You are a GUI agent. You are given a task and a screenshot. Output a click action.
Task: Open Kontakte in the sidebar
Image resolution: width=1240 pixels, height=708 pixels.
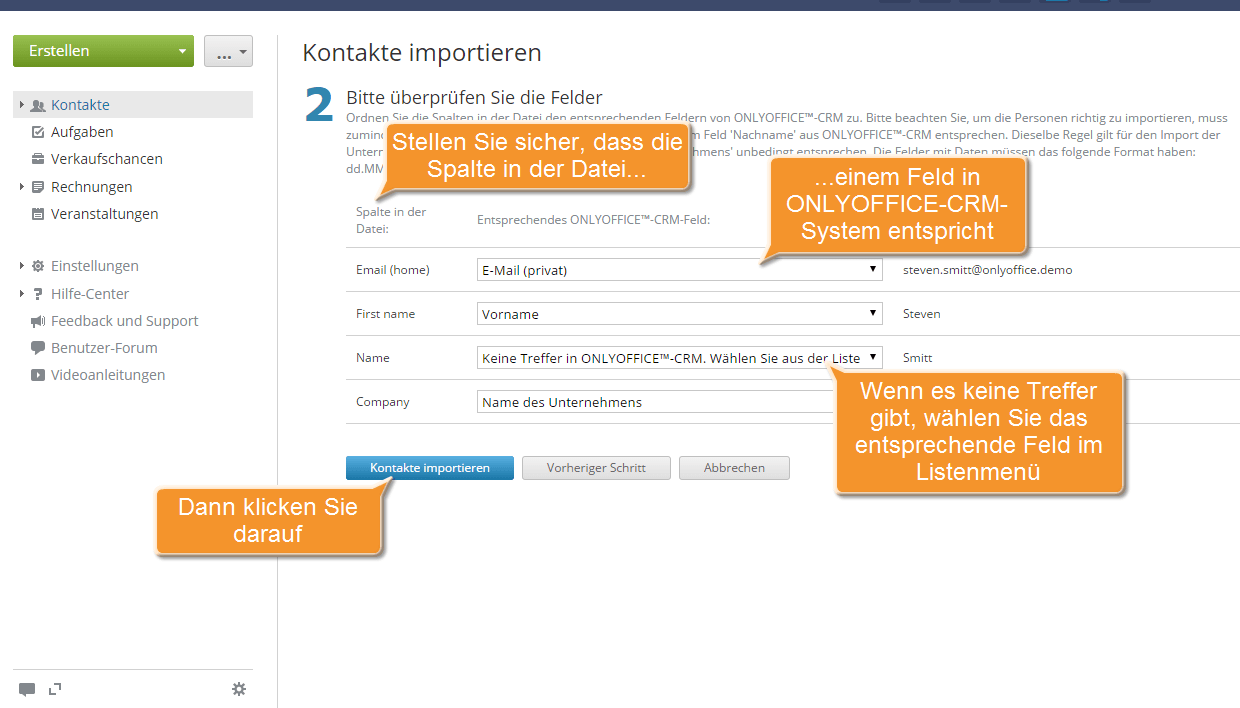pyautogui.click(x=80, y=105)
